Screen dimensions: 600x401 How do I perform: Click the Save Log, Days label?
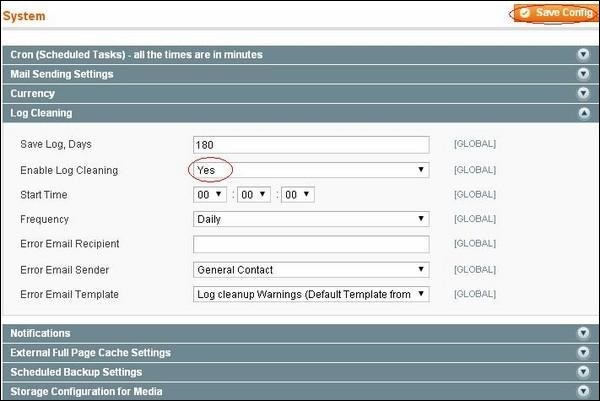coord(56,145)
